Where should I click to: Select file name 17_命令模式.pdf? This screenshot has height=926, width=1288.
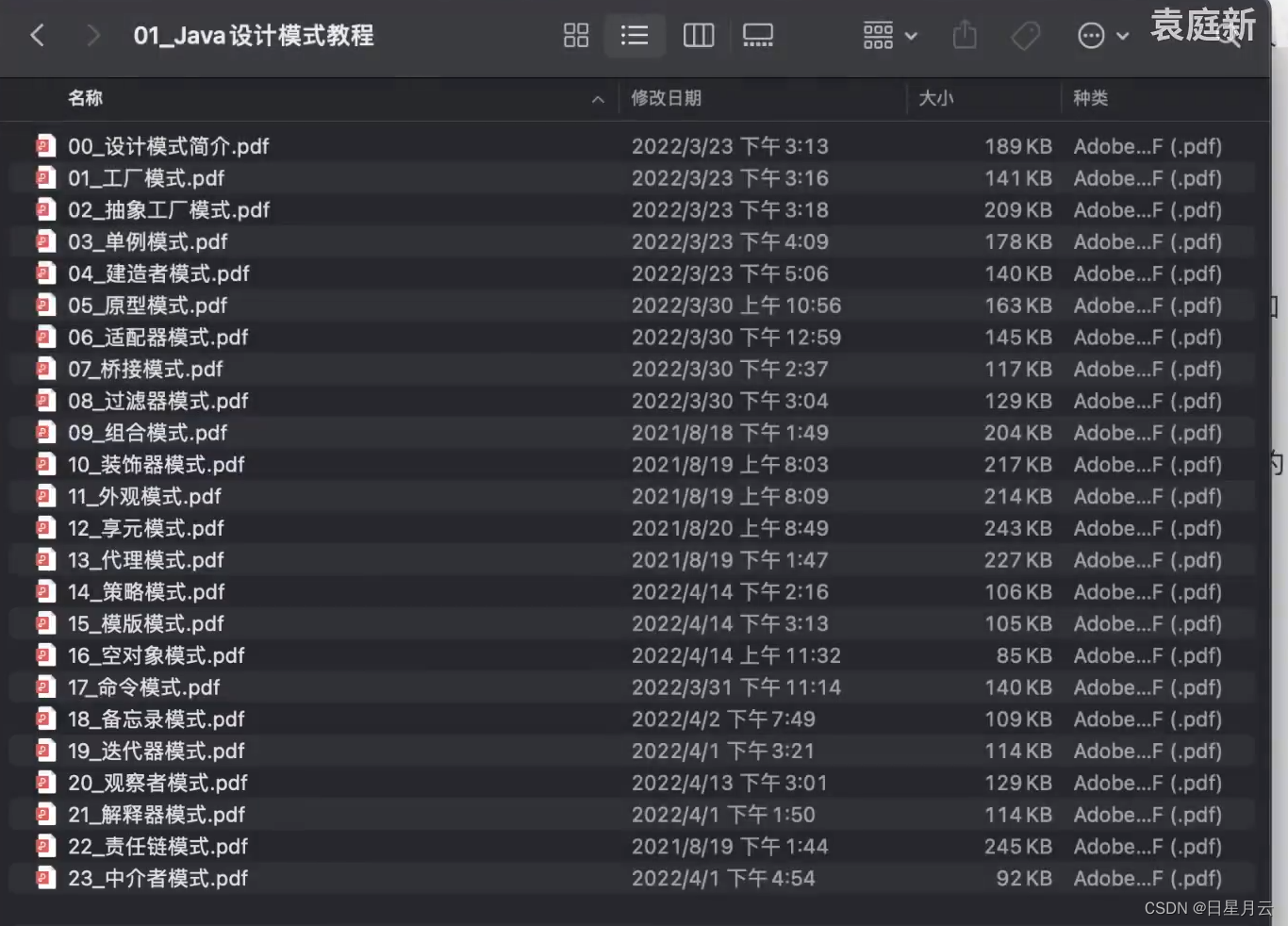click(143, 687)
